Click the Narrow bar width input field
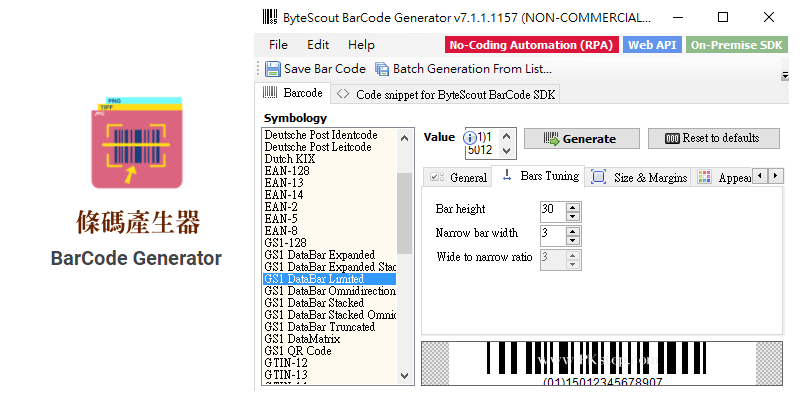The width and height of the screenshot is (800, 400). tap(553, 236)
